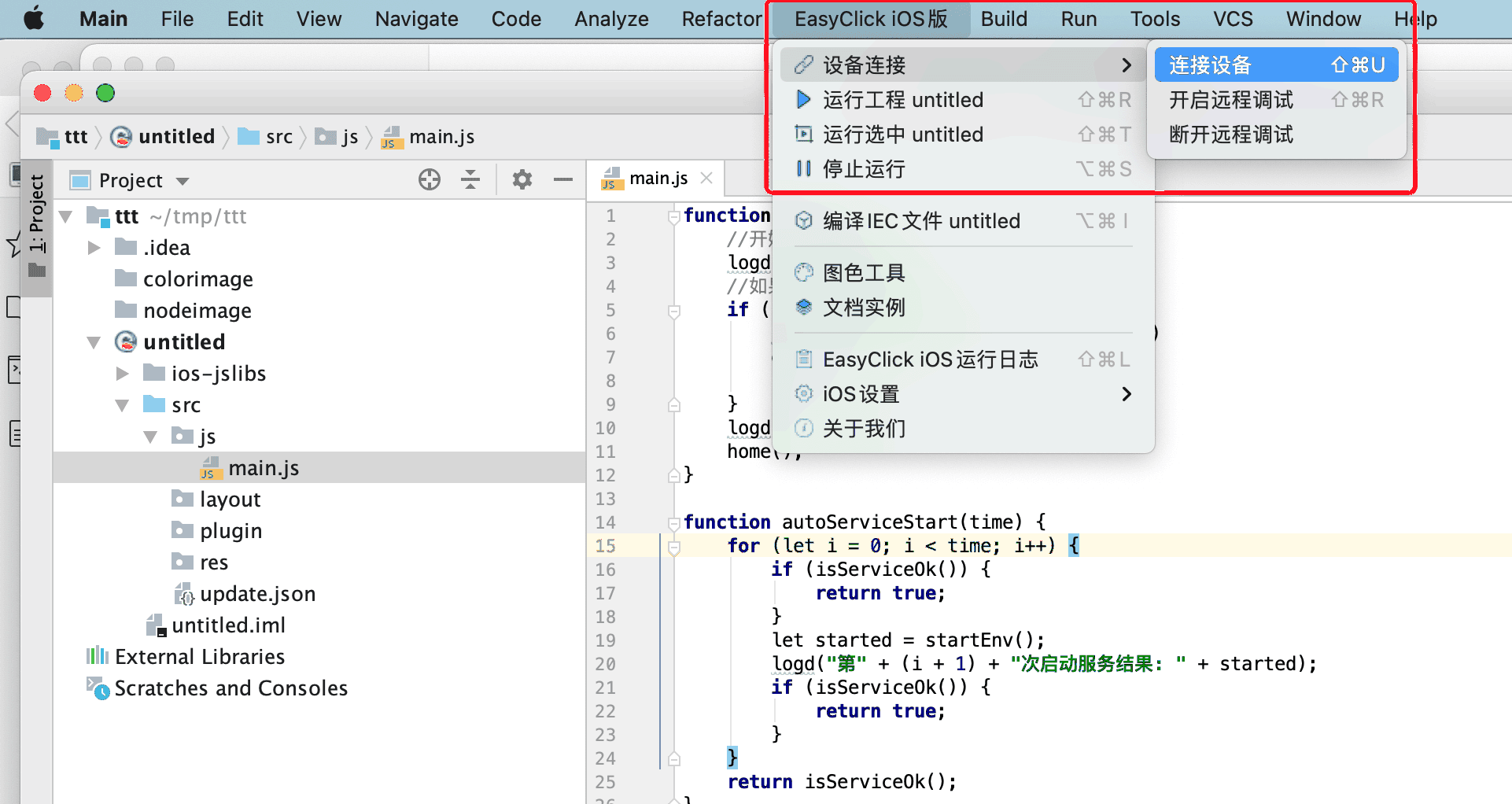Select the res folder

200,562
